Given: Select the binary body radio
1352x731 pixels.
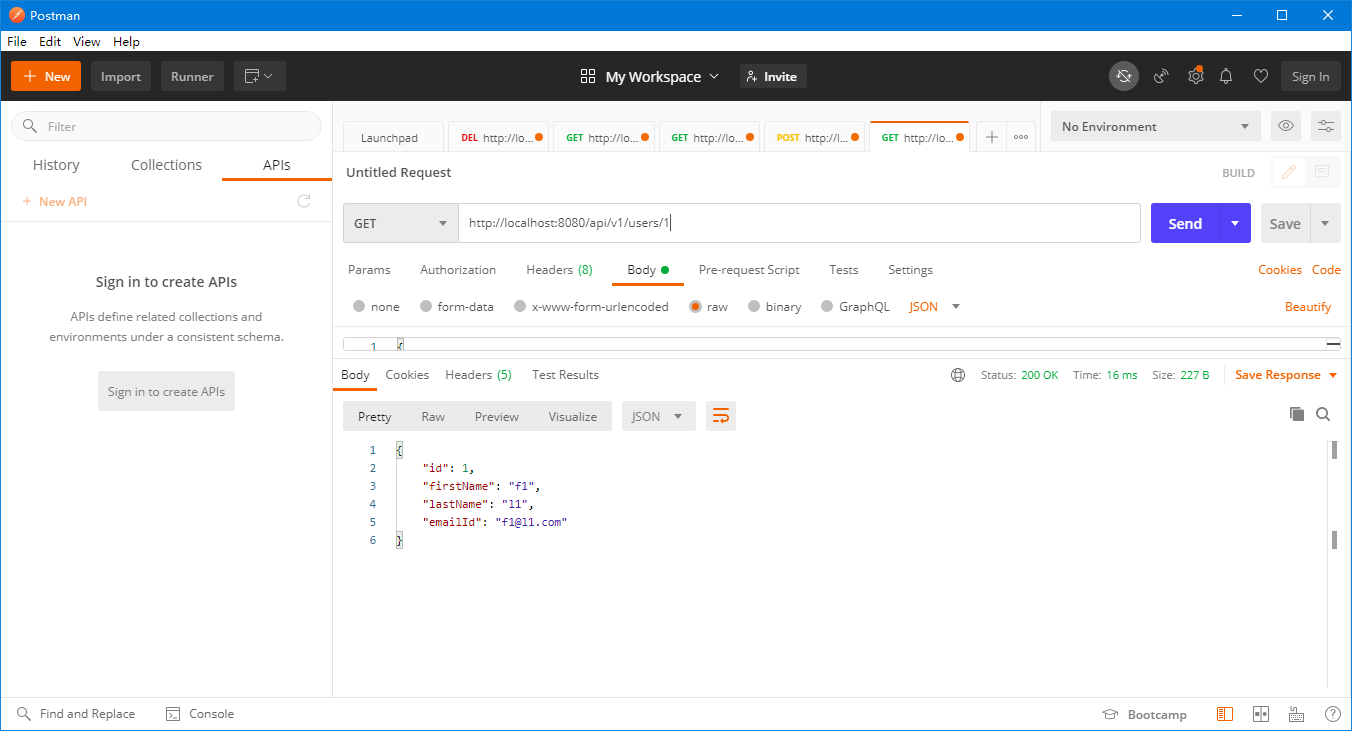Looking at the screenshot, I should [754, 307].
